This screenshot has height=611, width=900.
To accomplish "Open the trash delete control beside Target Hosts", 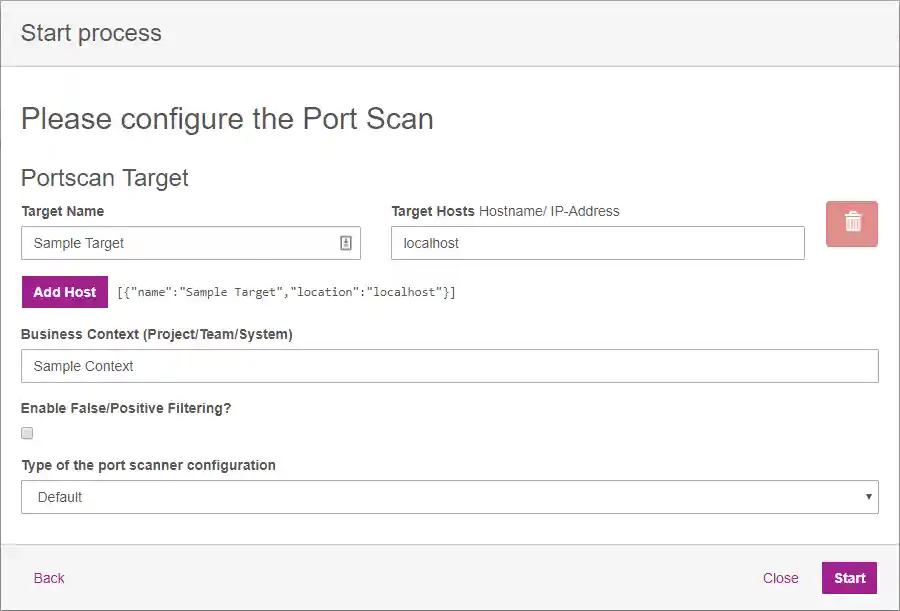I will point(851,224).
